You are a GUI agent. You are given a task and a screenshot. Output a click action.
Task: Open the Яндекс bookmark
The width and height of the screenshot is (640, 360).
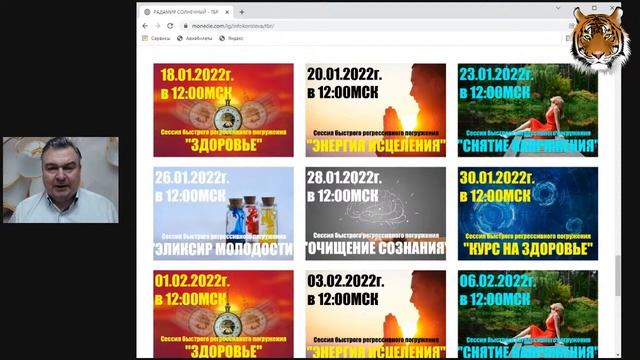(x=231, y=38)
